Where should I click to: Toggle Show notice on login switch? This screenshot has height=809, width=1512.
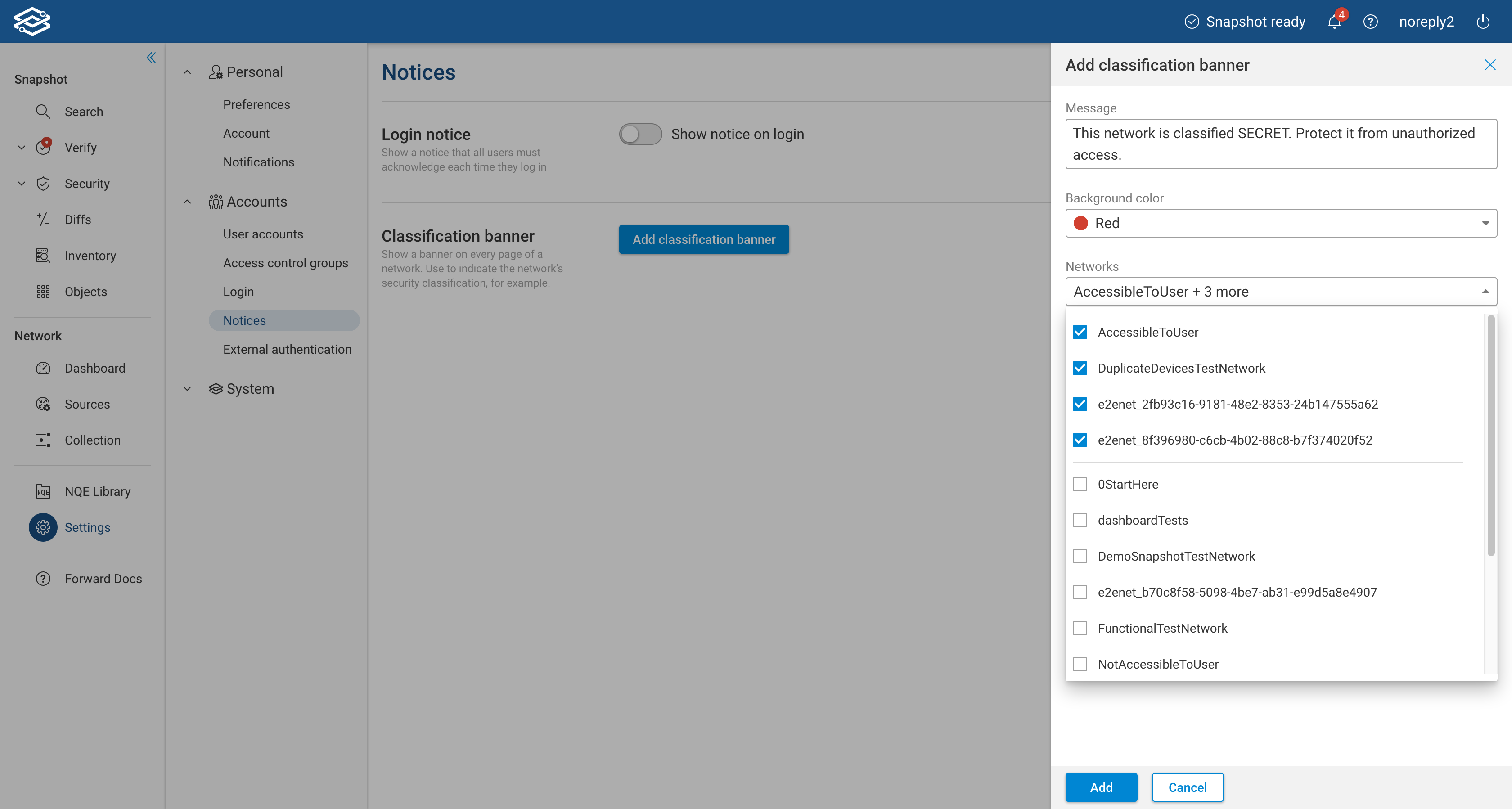pos(640,135)
